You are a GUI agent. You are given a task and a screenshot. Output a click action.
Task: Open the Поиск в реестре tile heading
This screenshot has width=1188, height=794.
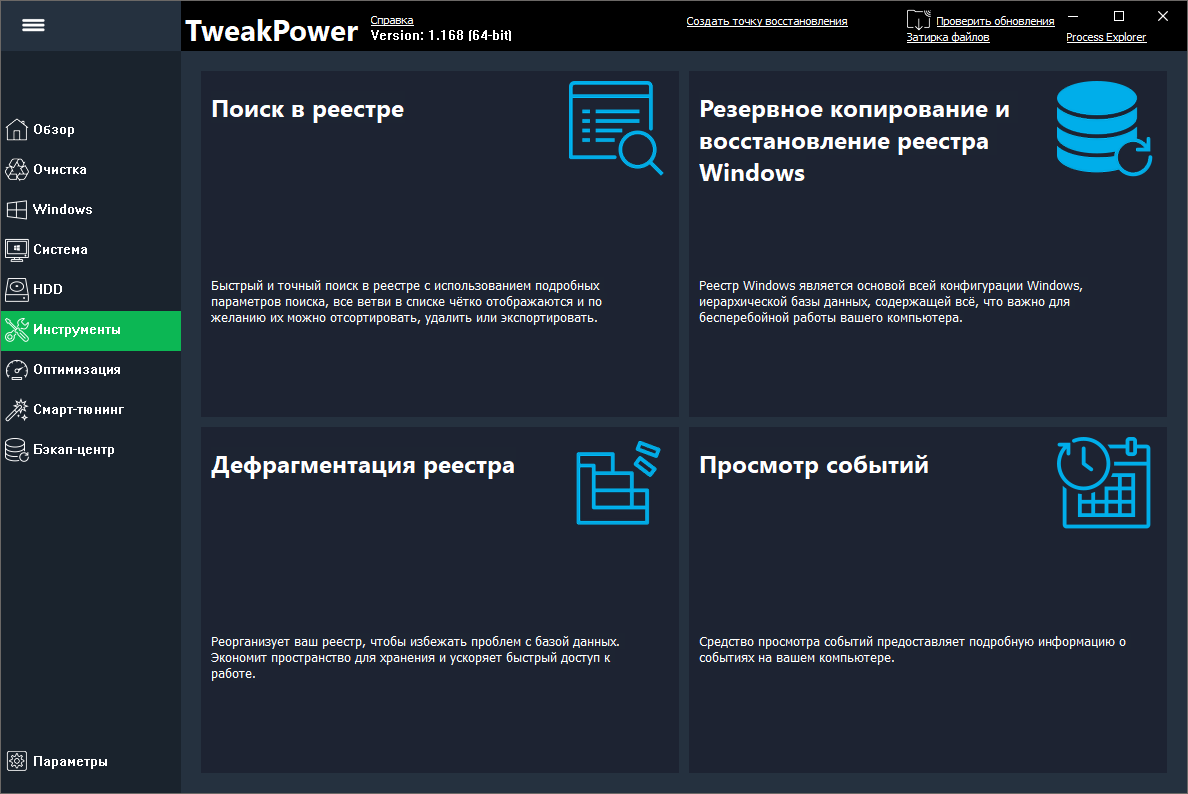308,110
